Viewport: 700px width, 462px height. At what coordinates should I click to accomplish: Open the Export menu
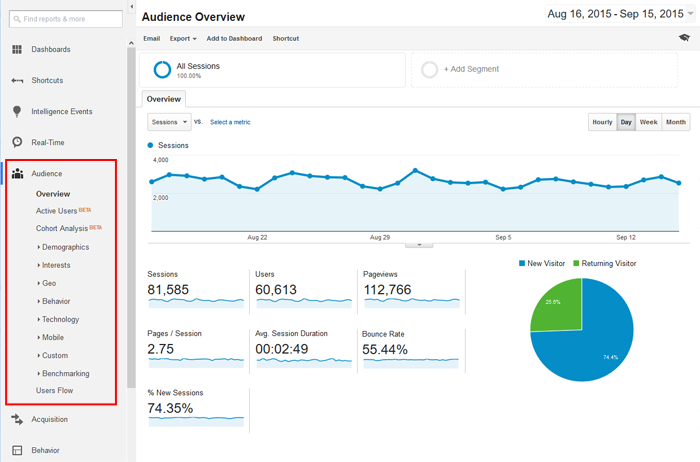click(183, 39)
